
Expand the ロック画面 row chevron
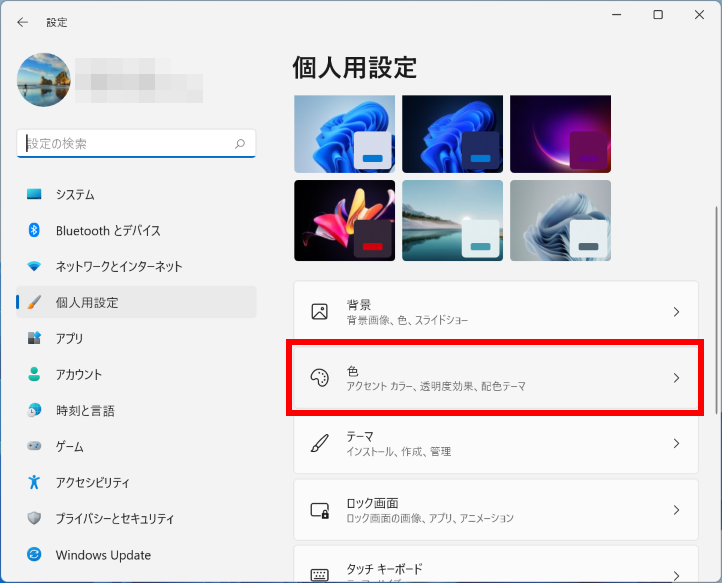(676, 510)
